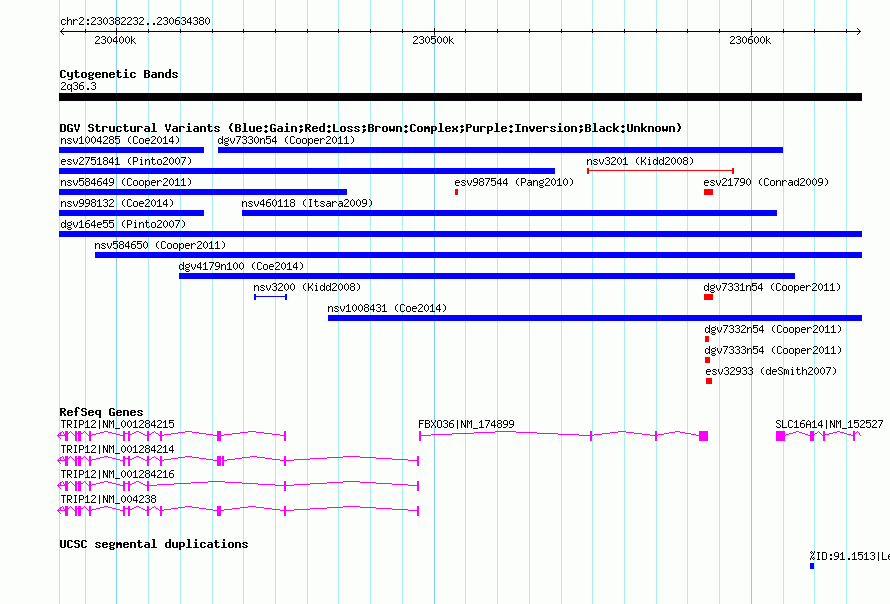Select the nsv998132 (Coe2014) gain bar
Screen dimensions: 890x604
pyautogui.click(x=131, y=213)
